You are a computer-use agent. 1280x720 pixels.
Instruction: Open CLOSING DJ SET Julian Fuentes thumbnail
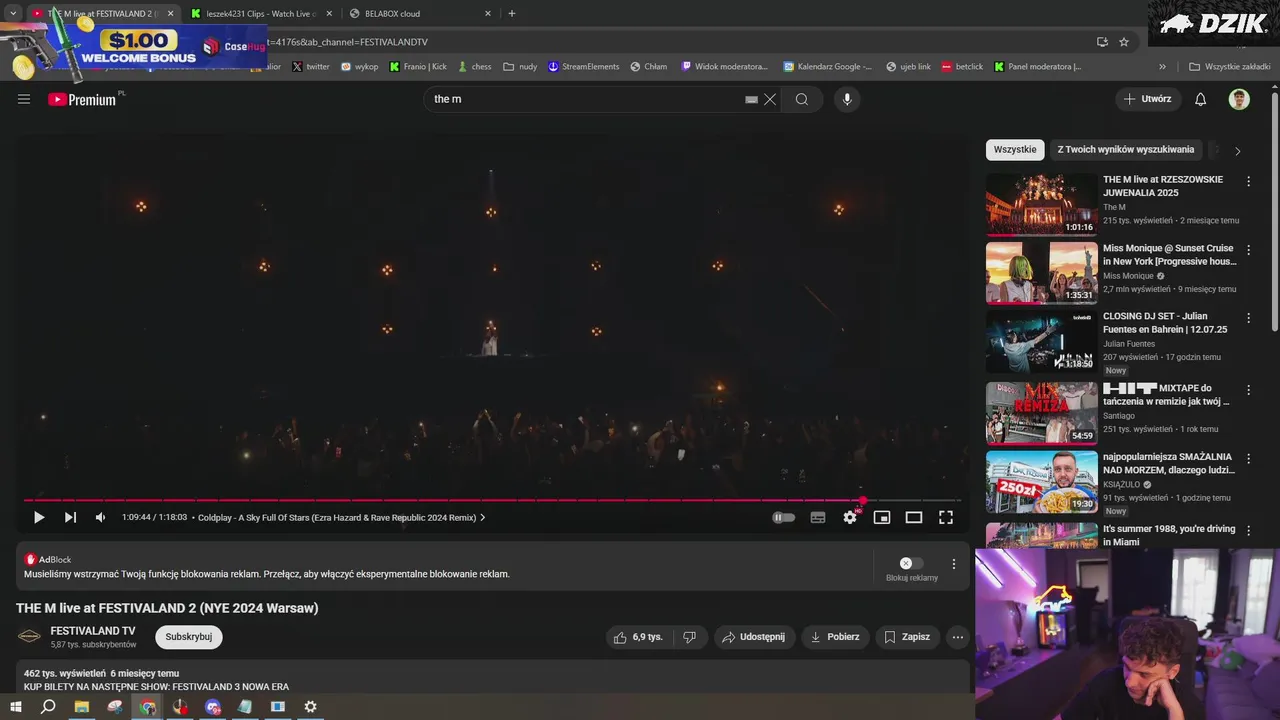[x=1042, y=342]
